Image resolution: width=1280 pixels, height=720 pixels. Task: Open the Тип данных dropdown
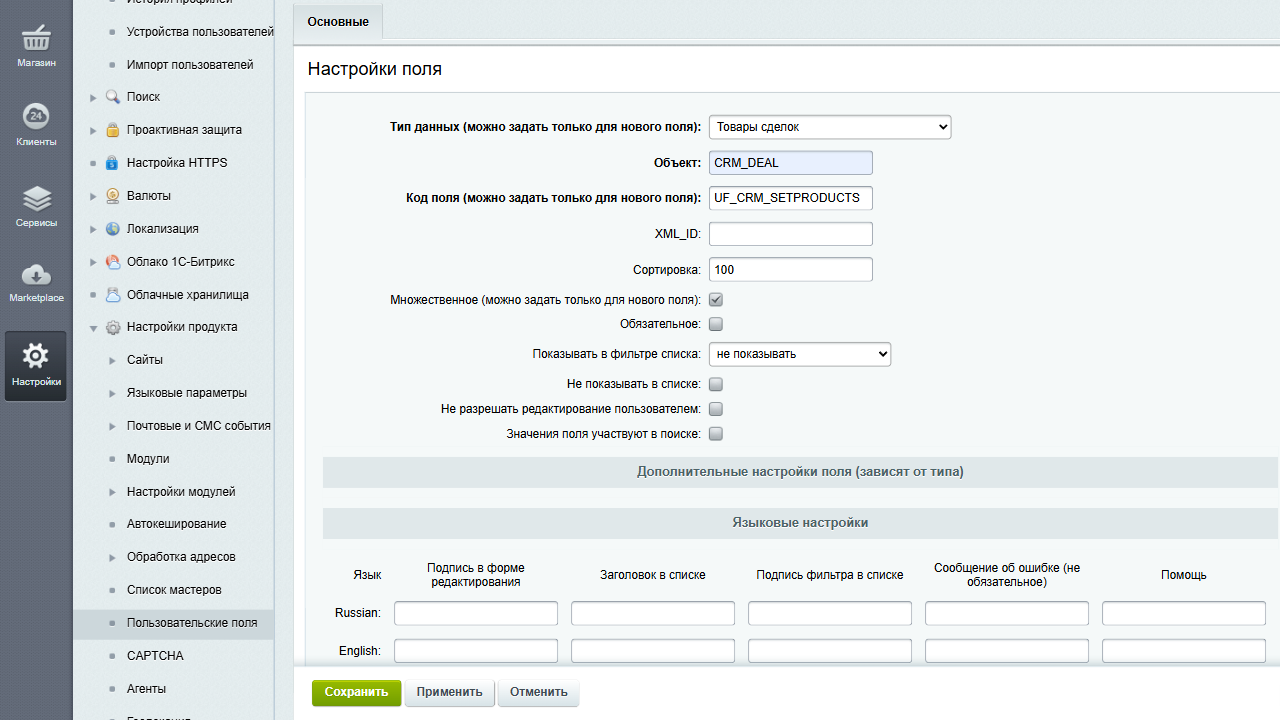(830, 127)
